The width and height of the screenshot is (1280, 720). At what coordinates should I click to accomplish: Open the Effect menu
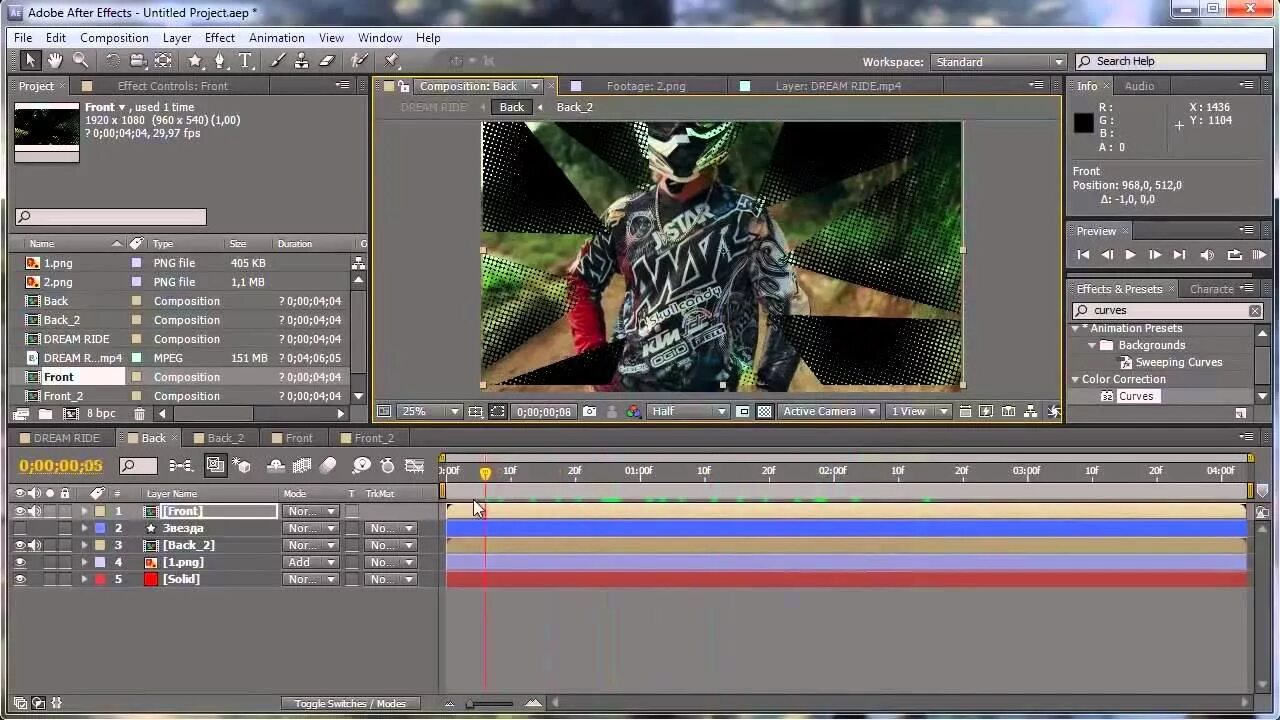pos(220,38)
